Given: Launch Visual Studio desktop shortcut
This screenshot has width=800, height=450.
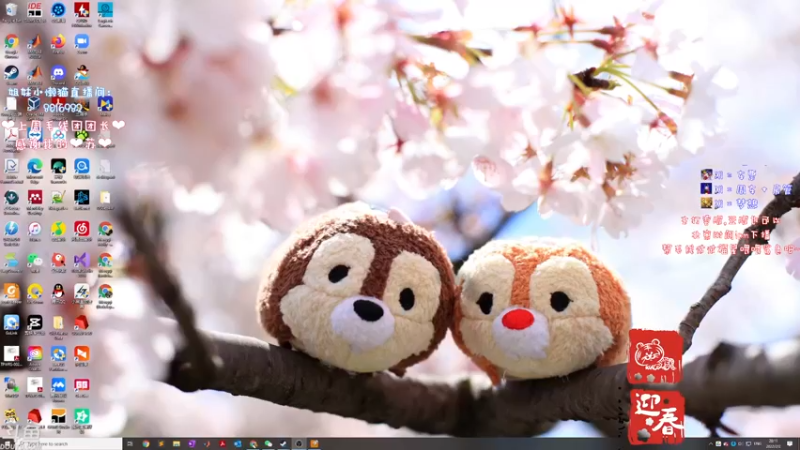Looking at the screenshot, I should pyautogui.click(x=82, y=260).
